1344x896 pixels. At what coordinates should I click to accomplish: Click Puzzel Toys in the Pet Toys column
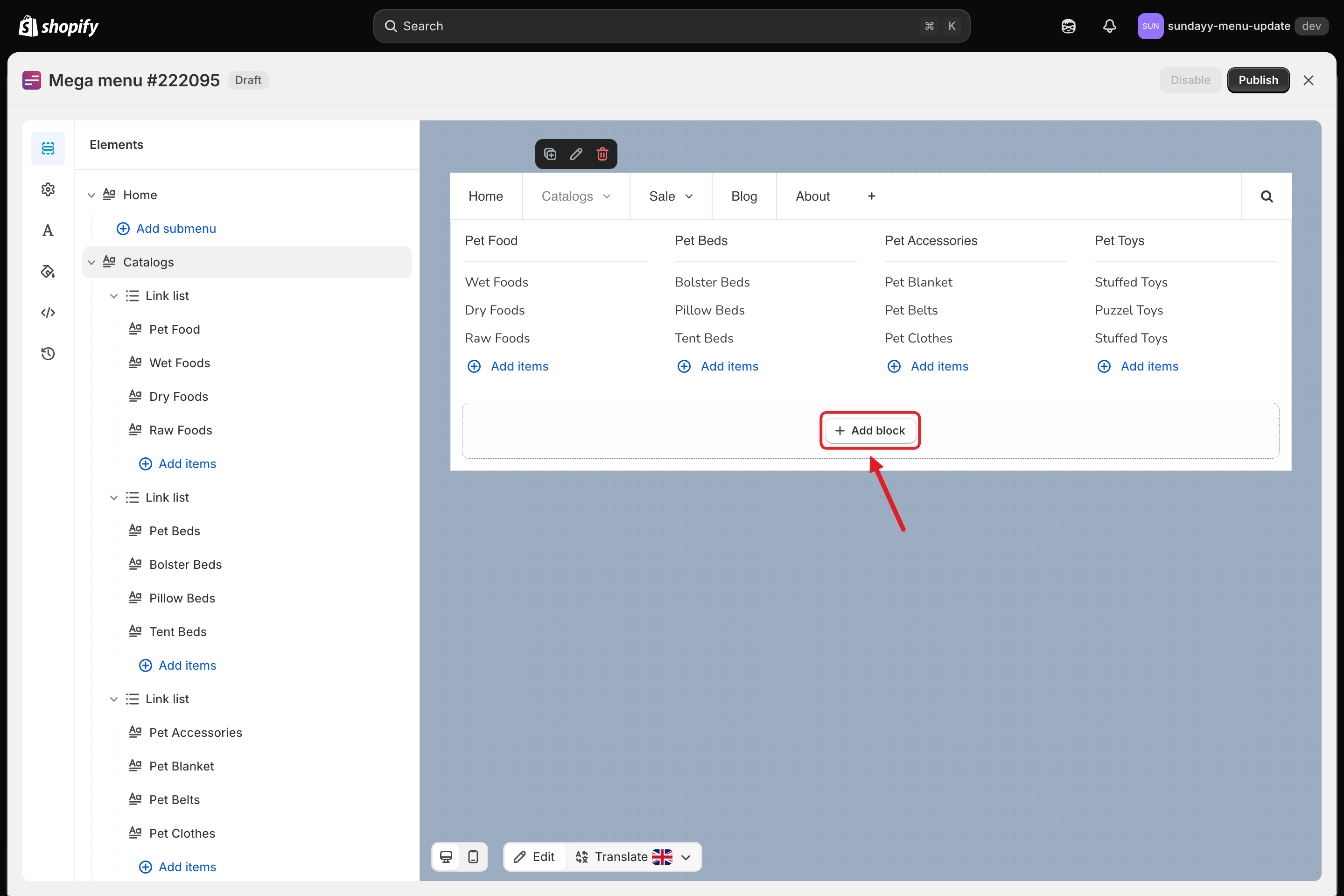pyautogui.click(x=1128, y=310)
